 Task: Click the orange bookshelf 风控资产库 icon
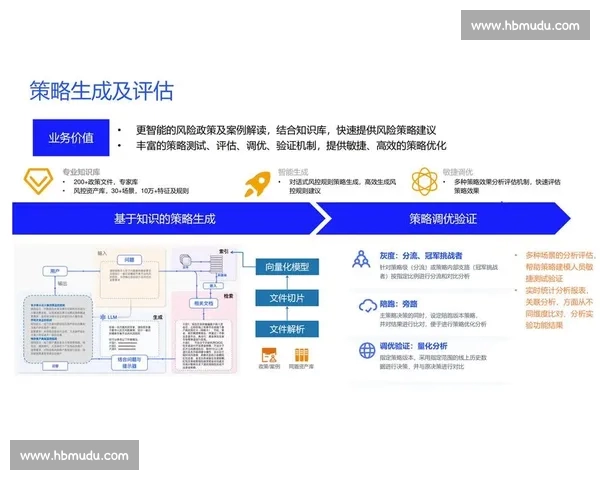302,355
